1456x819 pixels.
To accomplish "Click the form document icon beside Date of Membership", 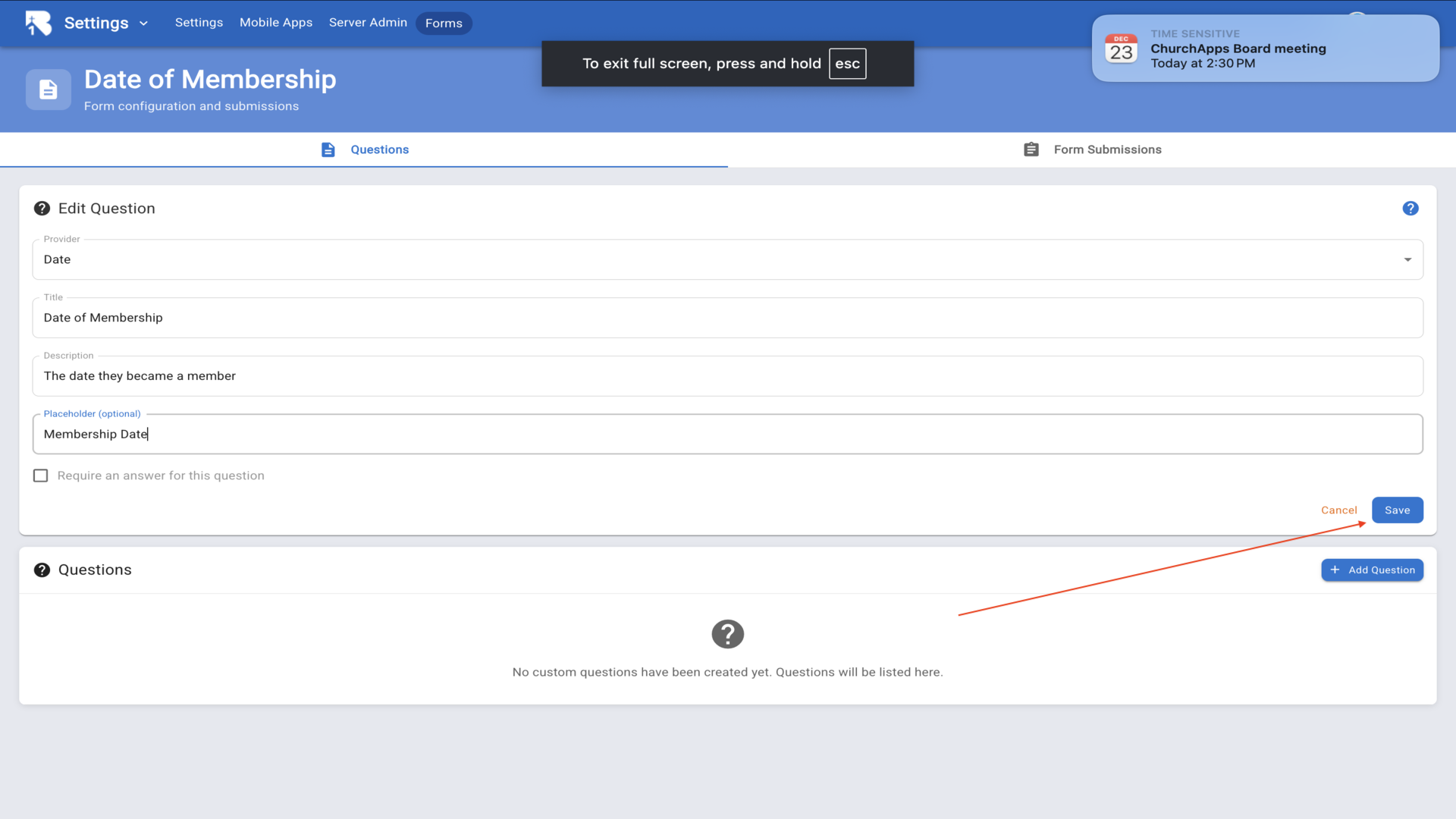I will point(49,89).
